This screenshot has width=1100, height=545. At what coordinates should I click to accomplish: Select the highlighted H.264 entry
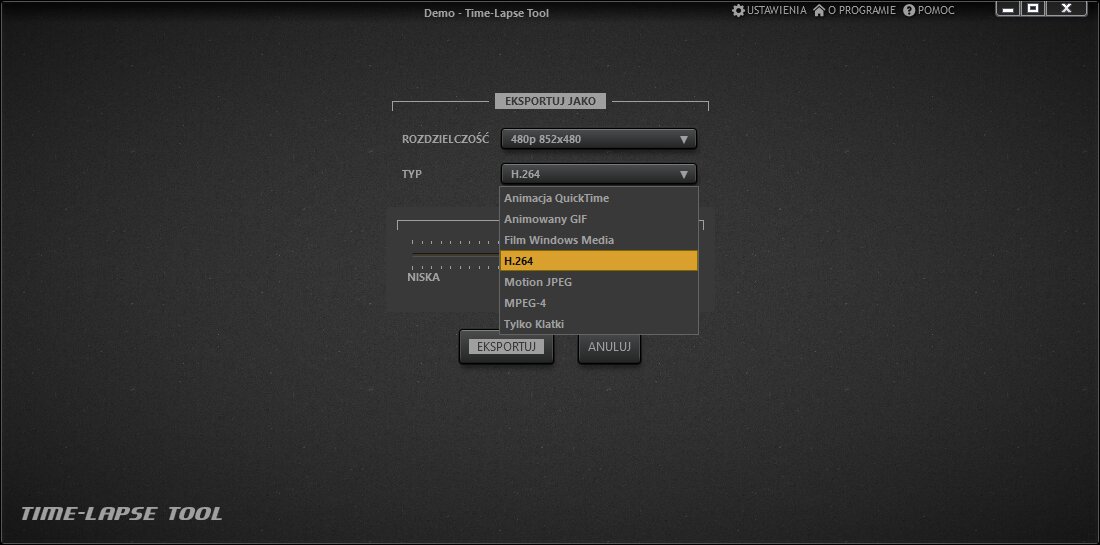click(598, 261)
